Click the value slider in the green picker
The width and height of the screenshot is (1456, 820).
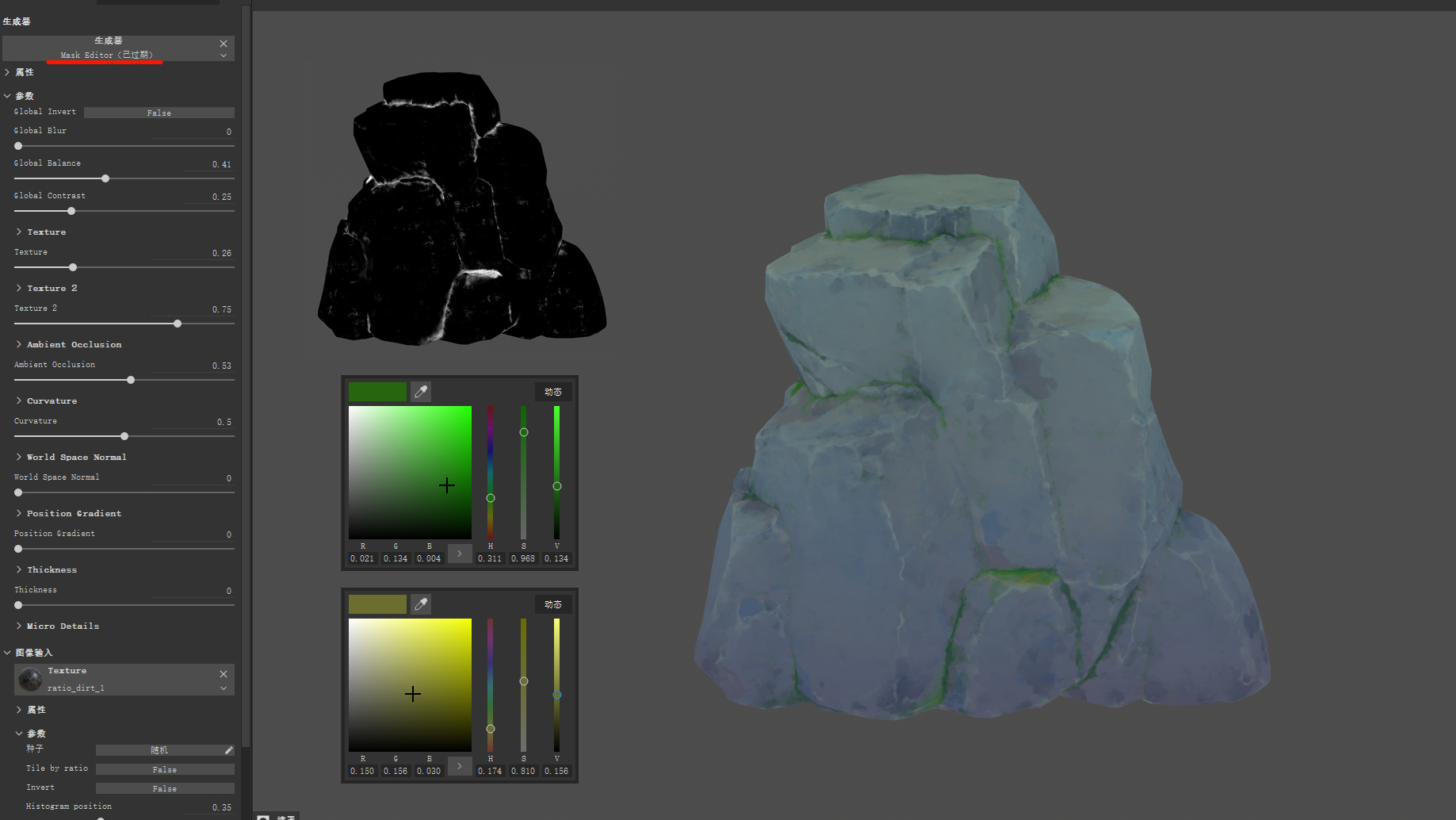tap(557, 473)
